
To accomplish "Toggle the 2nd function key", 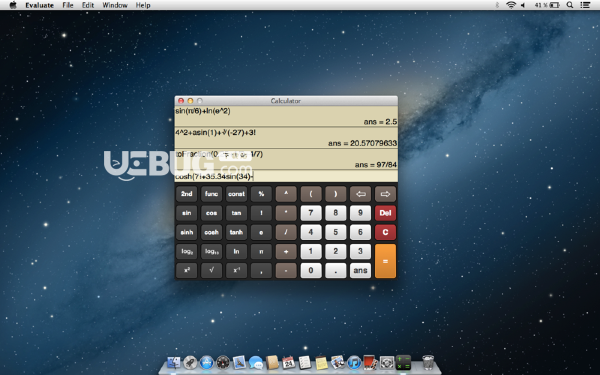I will [x=187, y=194].
